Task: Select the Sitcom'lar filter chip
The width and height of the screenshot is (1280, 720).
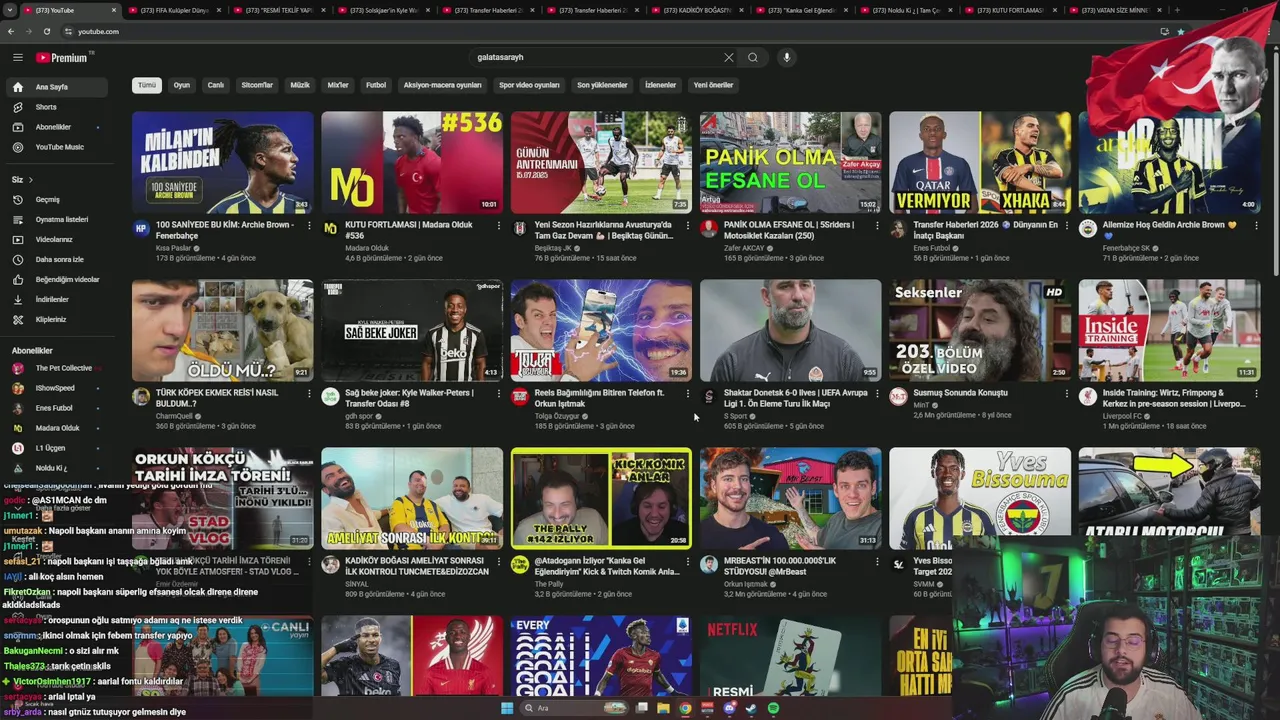Action: pyautogui.click(x=257, y=85)
